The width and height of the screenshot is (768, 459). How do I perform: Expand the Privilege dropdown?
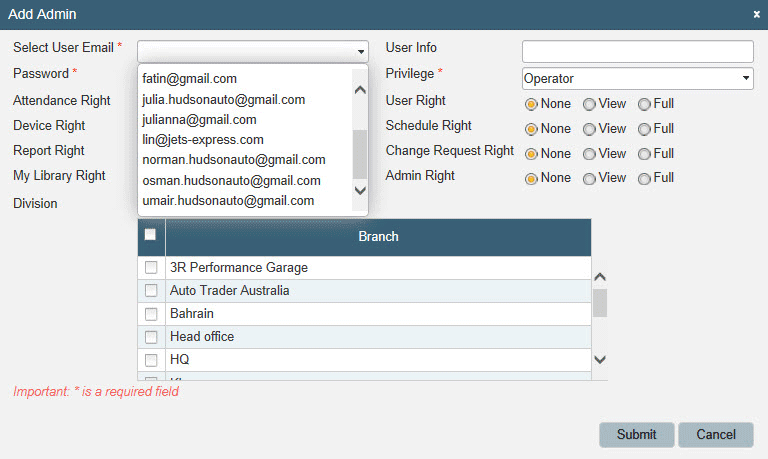[637, 79]
